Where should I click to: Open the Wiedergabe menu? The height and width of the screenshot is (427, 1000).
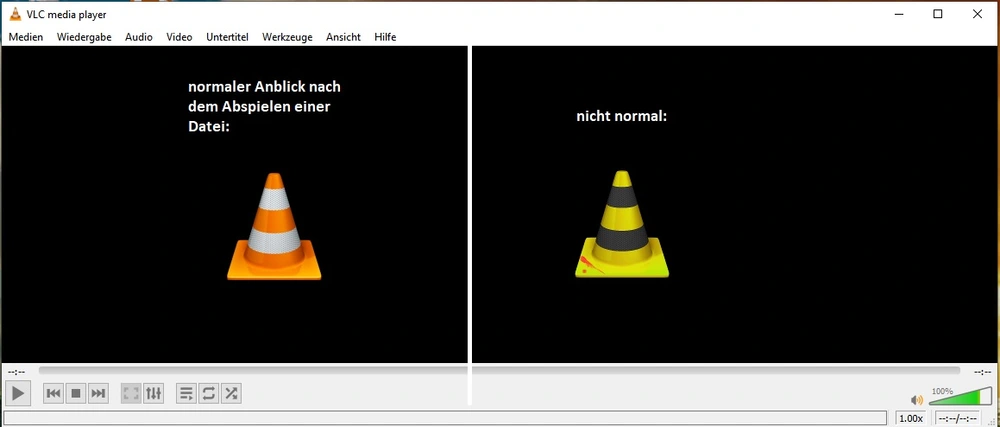(x=84, y=37)
